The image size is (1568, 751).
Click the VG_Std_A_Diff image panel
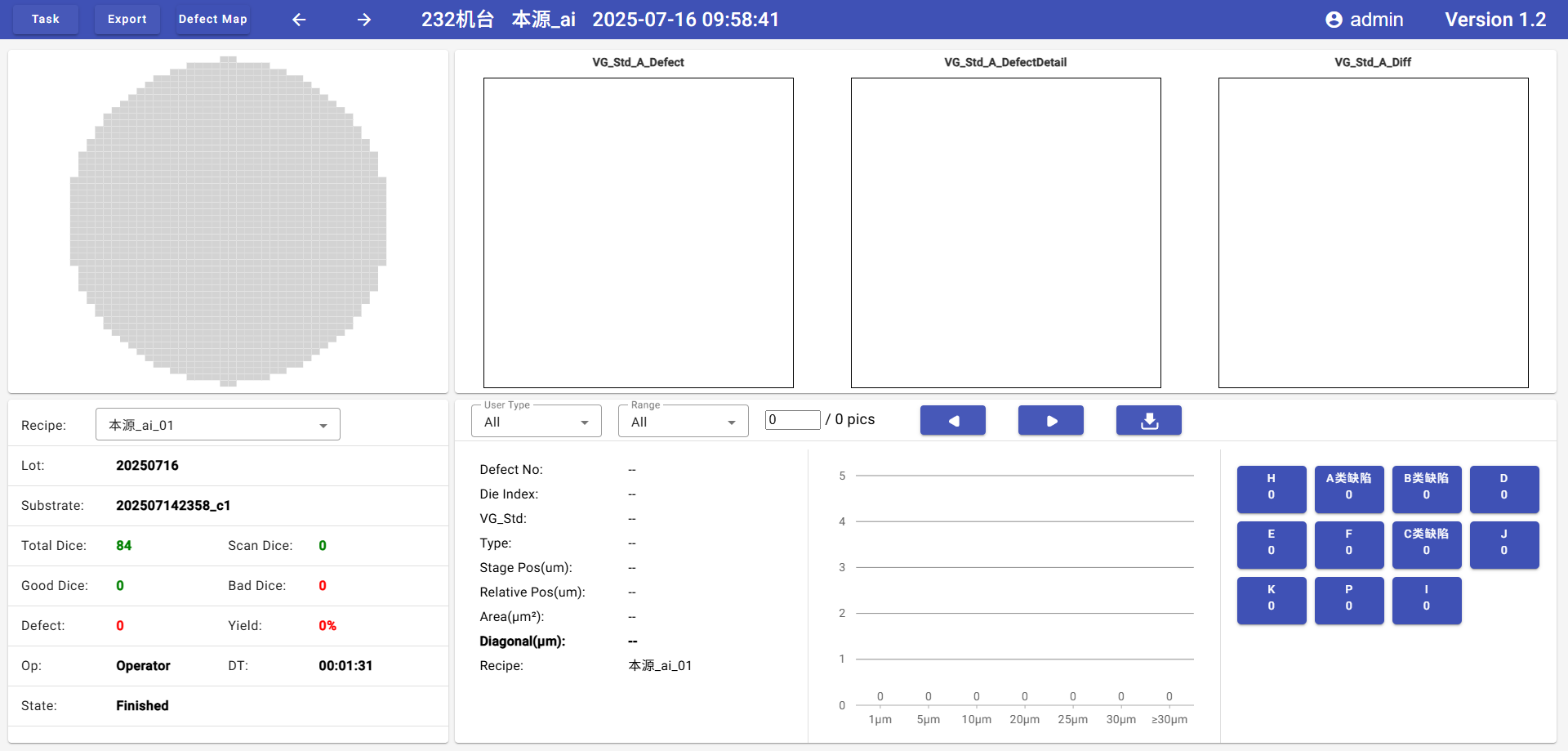[x=1373, y=233]
